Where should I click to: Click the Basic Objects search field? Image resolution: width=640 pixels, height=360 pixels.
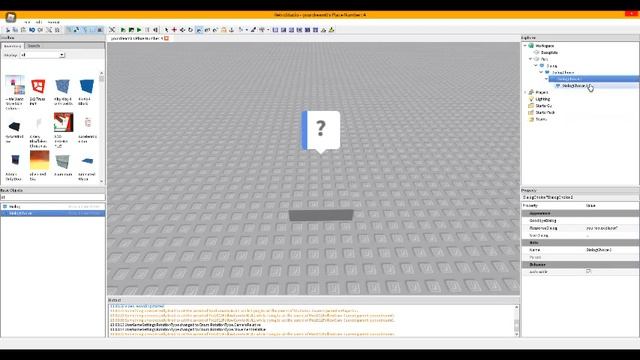53,198
